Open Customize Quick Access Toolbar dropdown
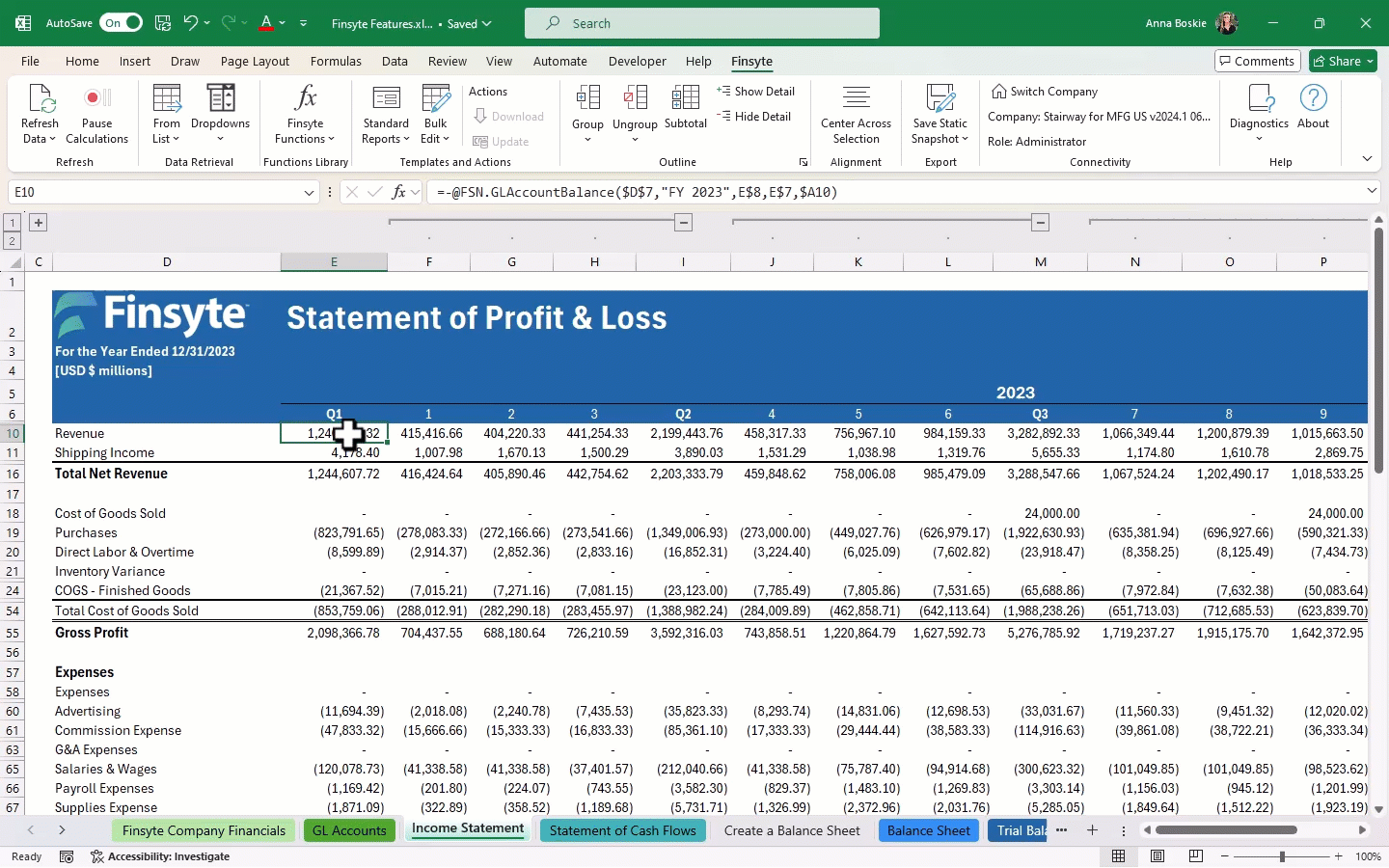This screenshot has height=868, width=1389. click(303, 23)
